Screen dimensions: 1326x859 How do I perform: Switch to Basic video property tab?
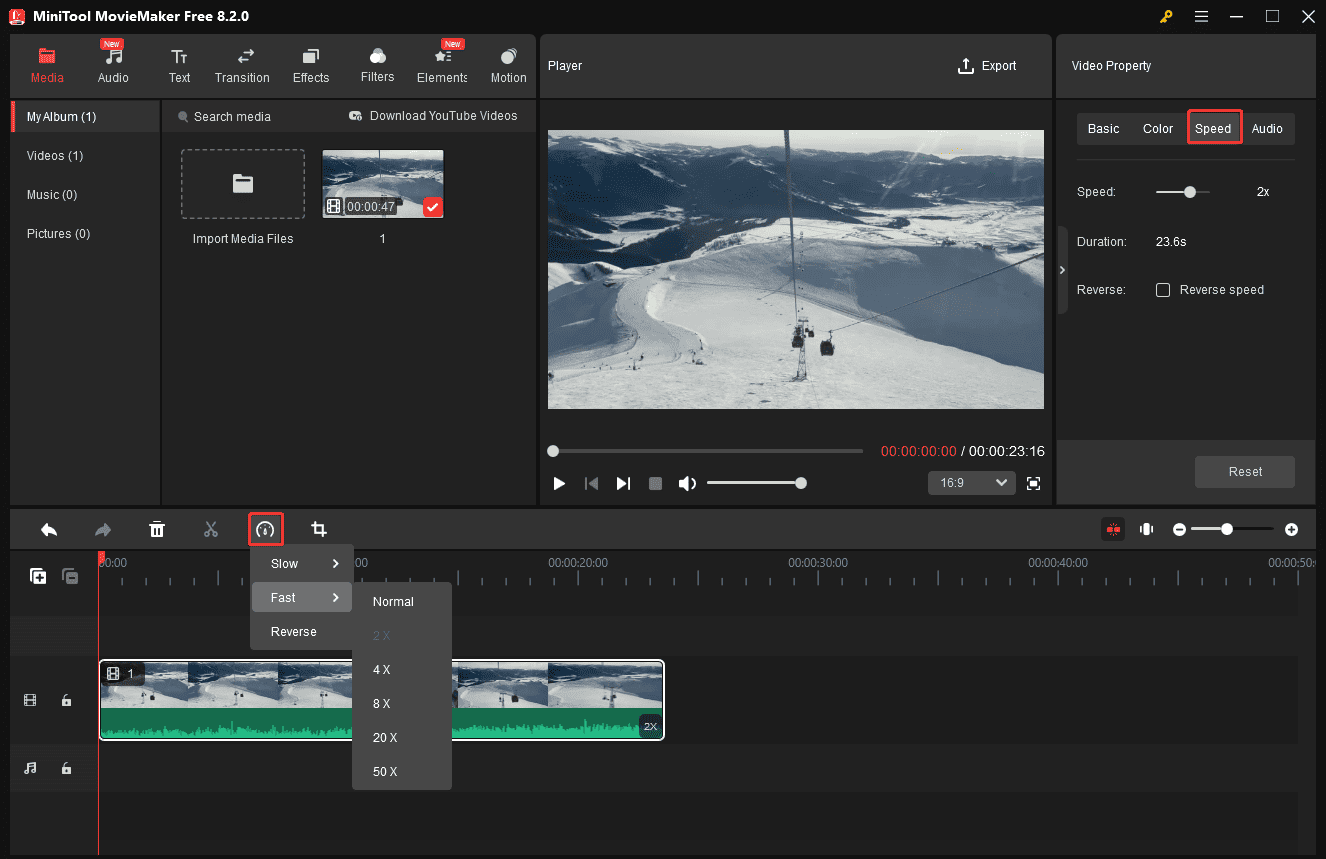[1104, 128]
